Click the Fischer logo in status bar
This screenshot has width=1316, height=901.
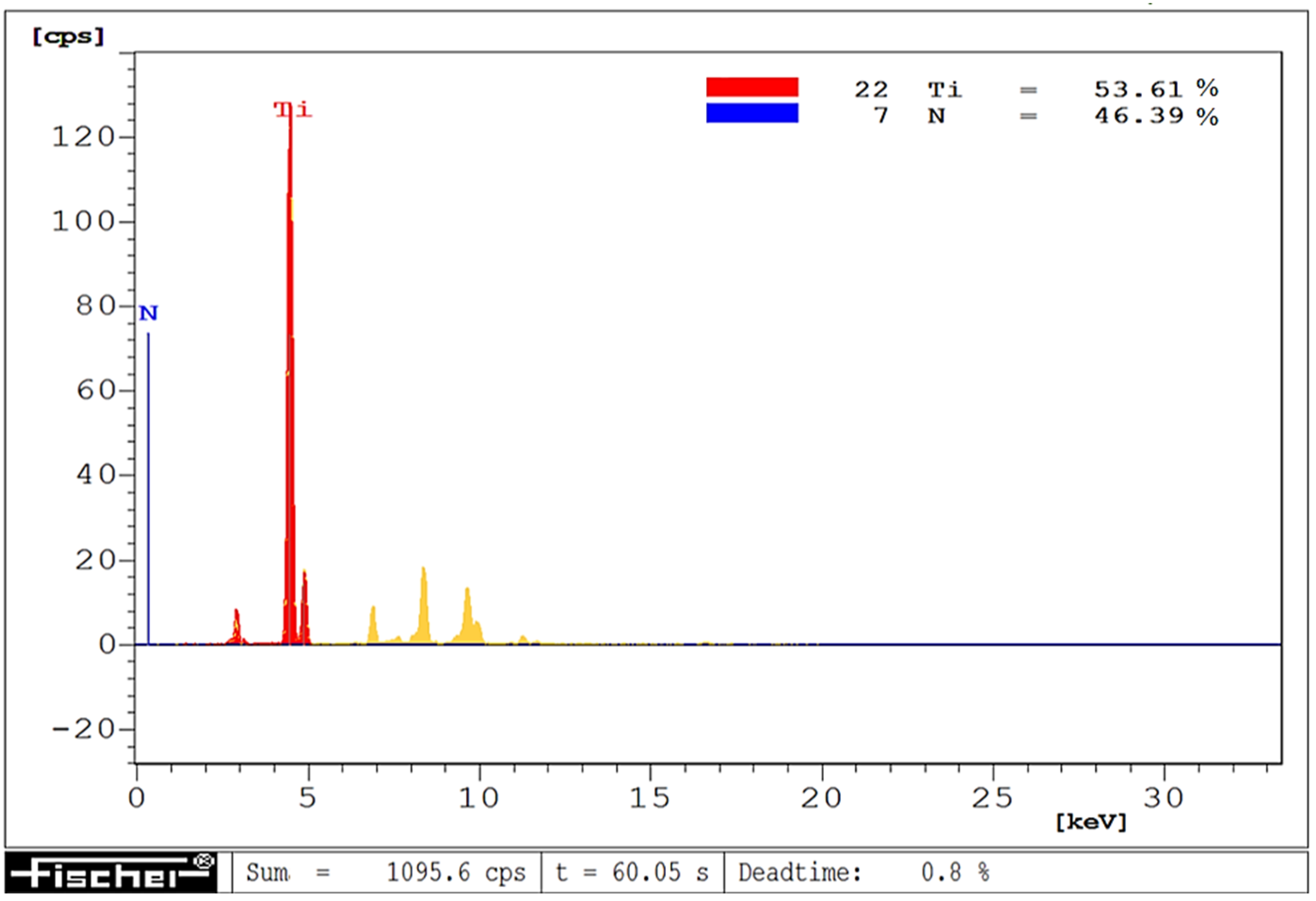click(x=111, y=873)
